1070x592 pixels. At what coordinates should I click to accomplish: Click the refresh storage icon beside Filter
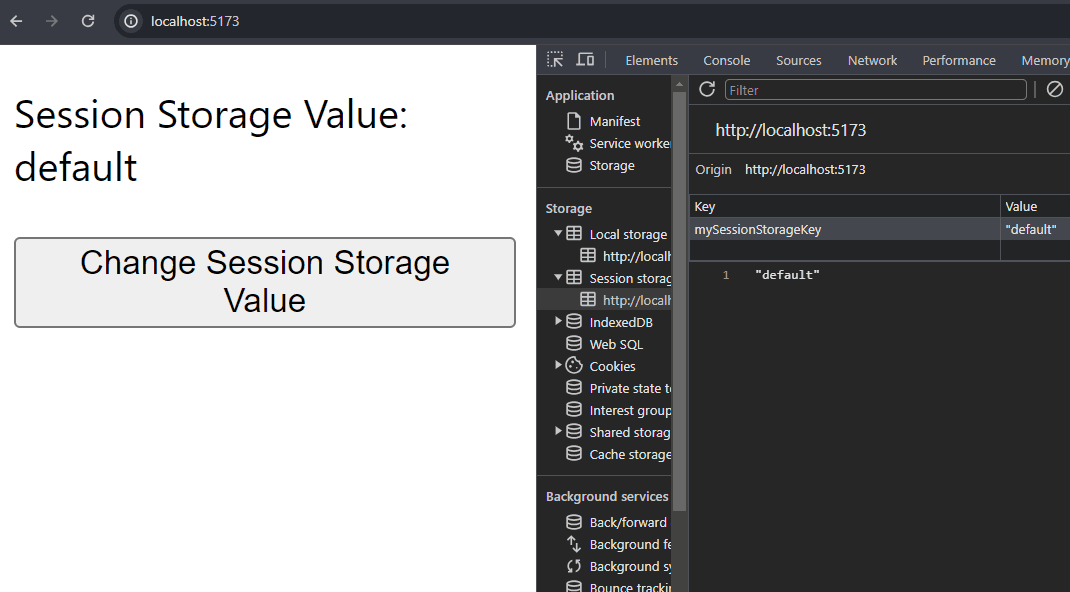tap(707, 90)
